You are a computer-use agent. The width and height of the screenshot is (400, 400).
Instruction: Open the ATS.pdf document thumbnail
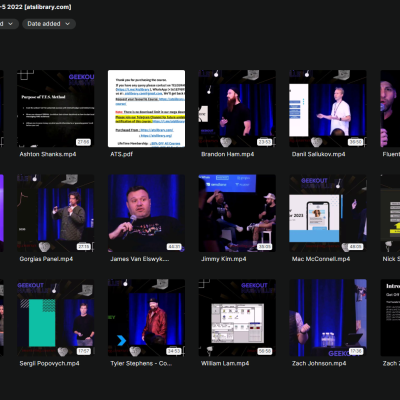coord(146,108)
